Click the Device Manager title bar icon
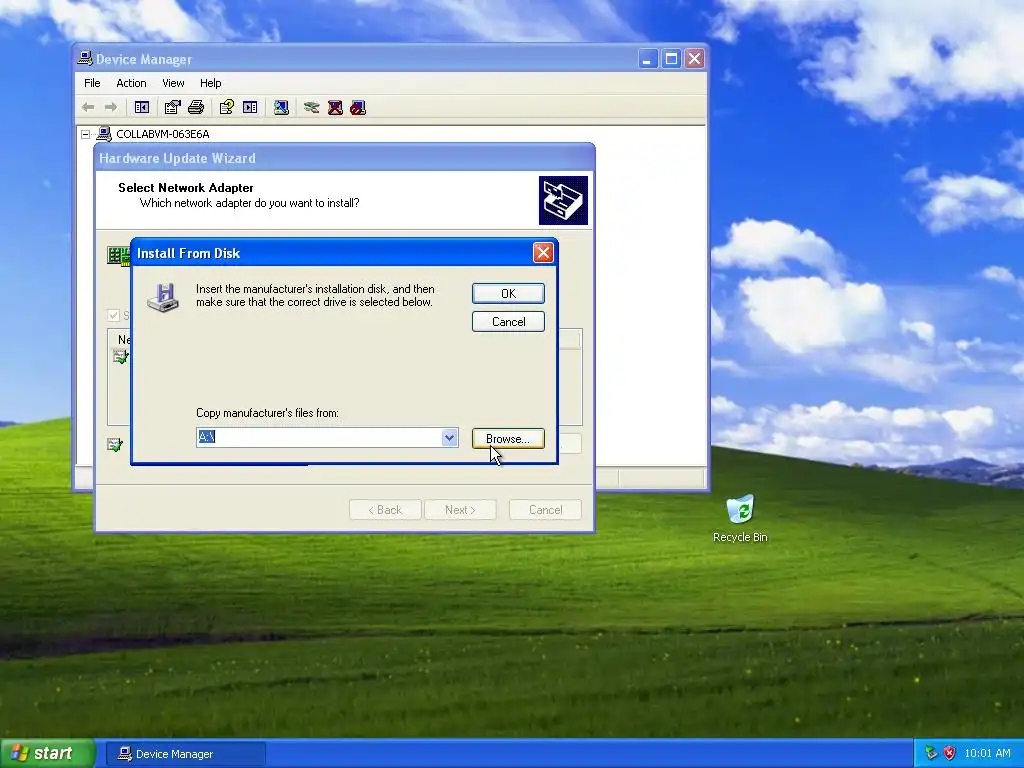 [x=85, y=59]
